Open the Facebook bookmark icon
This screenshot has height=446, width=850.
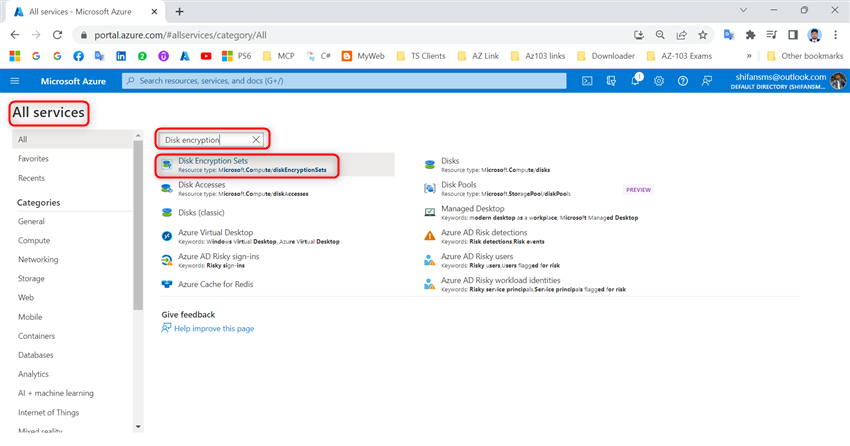click(x=79, y=56)
